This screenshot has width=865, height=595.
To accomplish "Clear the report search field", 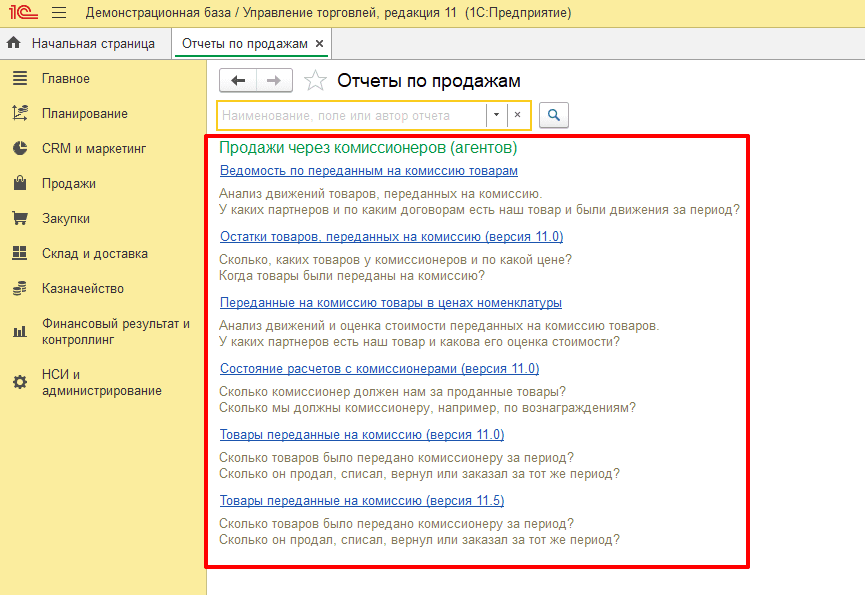I will tap(518, 116).
